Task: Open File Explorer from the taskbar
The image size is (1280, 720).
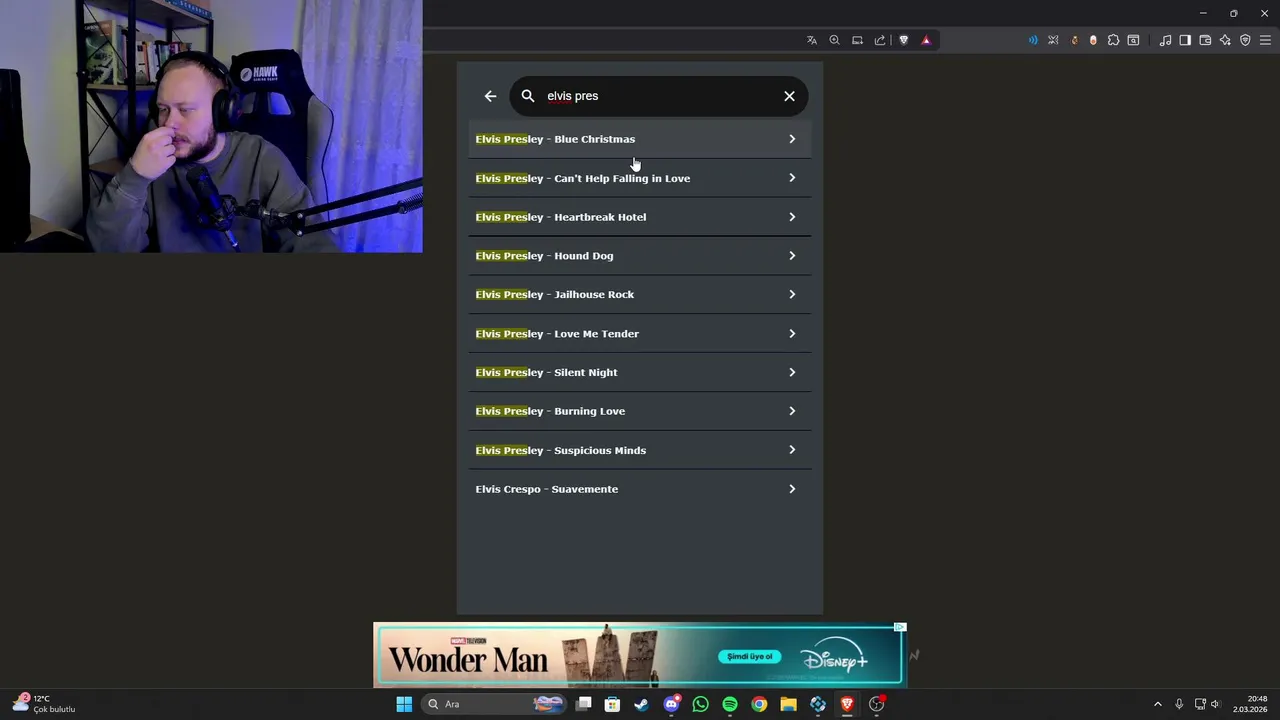Action: tap(788, 704)
